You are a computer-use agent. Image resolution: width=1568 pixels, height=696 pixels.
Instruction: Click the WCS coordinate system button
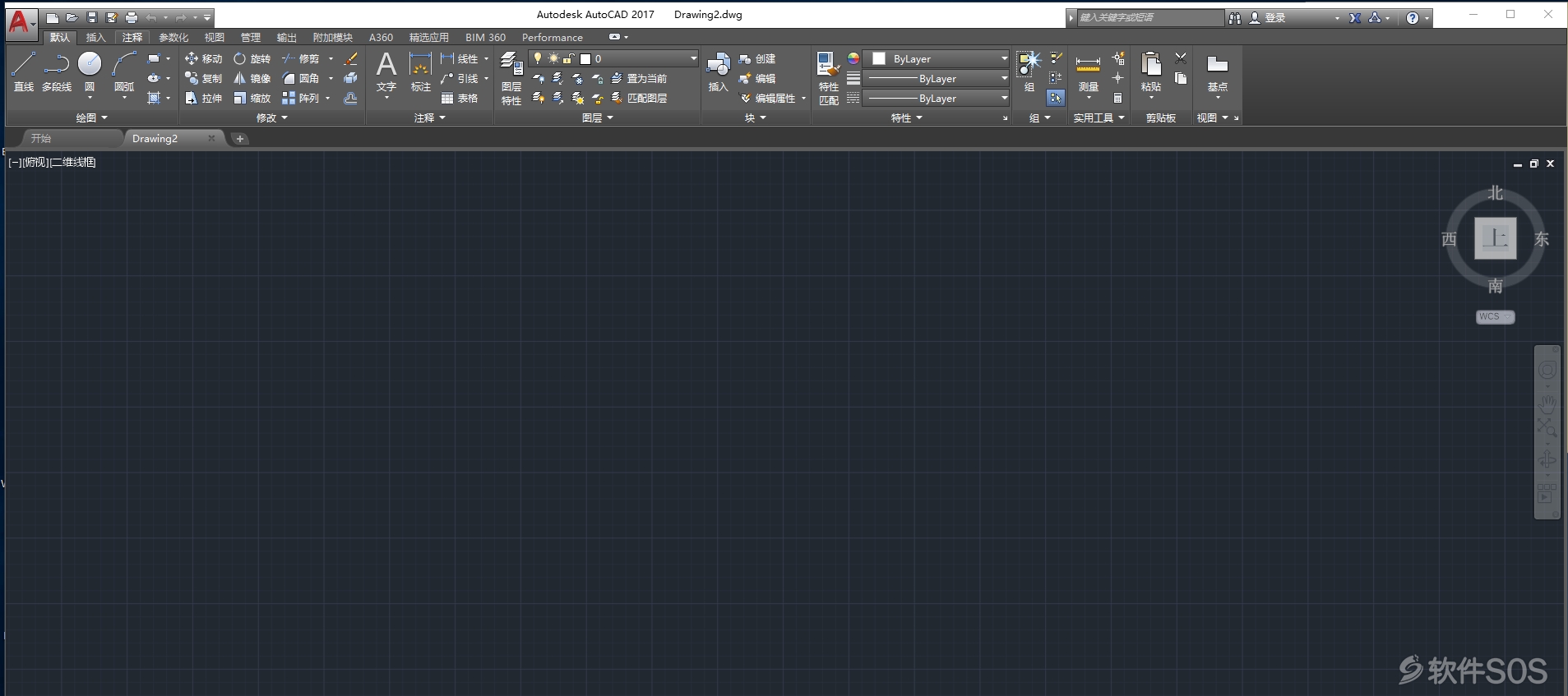1496,316
